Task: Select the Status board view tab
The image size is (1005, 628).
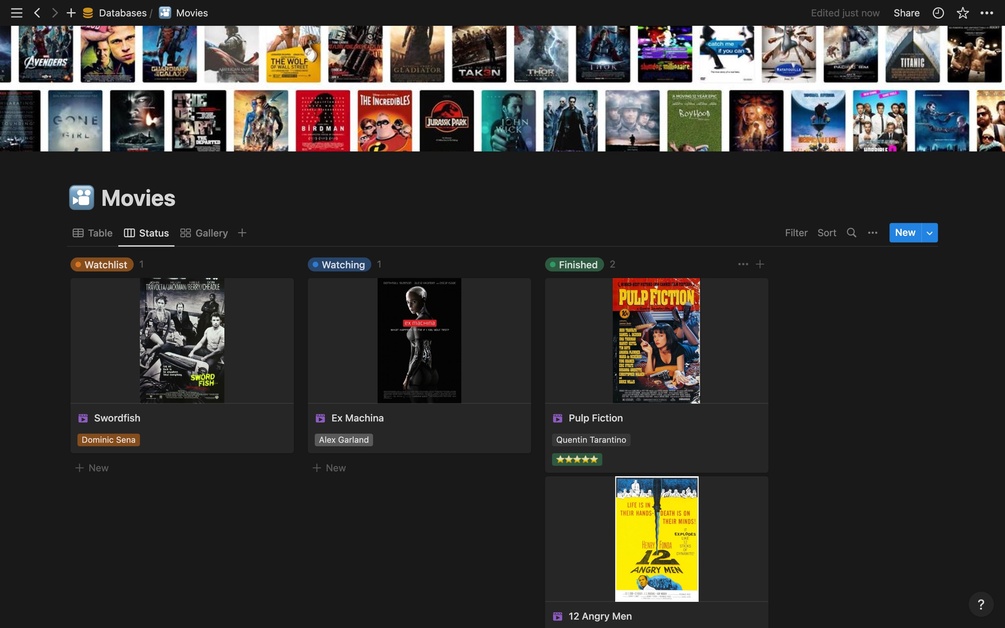Action: [146, 233]
